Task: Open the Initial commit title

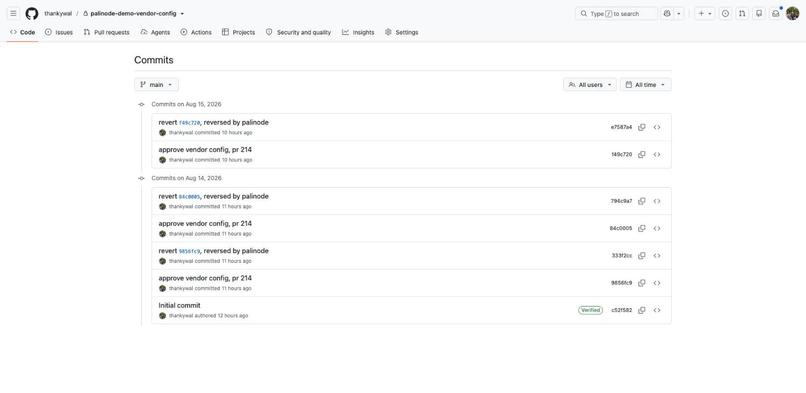Action: coord(179,305)
